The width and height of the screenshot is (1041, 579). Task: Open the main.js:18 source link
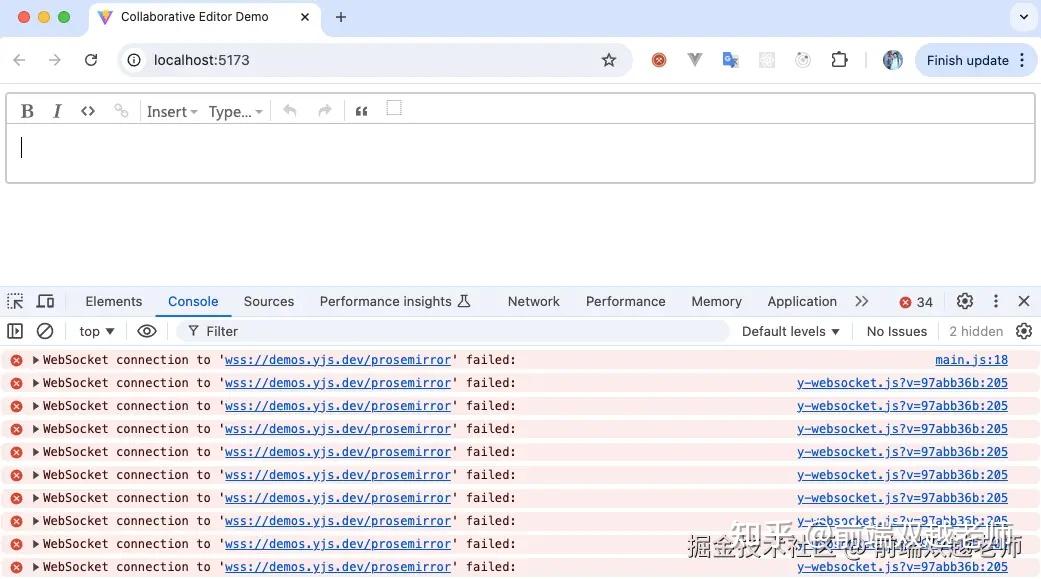(971, 359)
